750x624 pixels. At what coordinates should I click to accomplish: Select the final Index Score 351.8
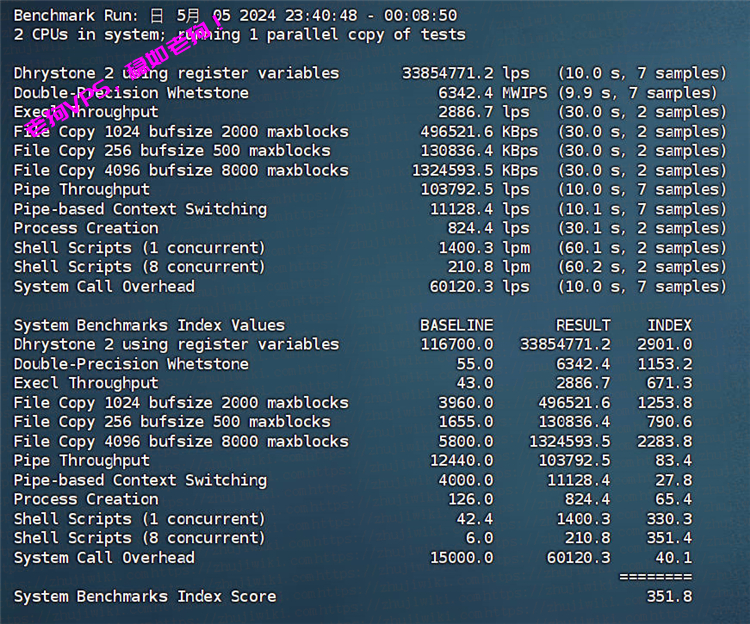[669, 596]
